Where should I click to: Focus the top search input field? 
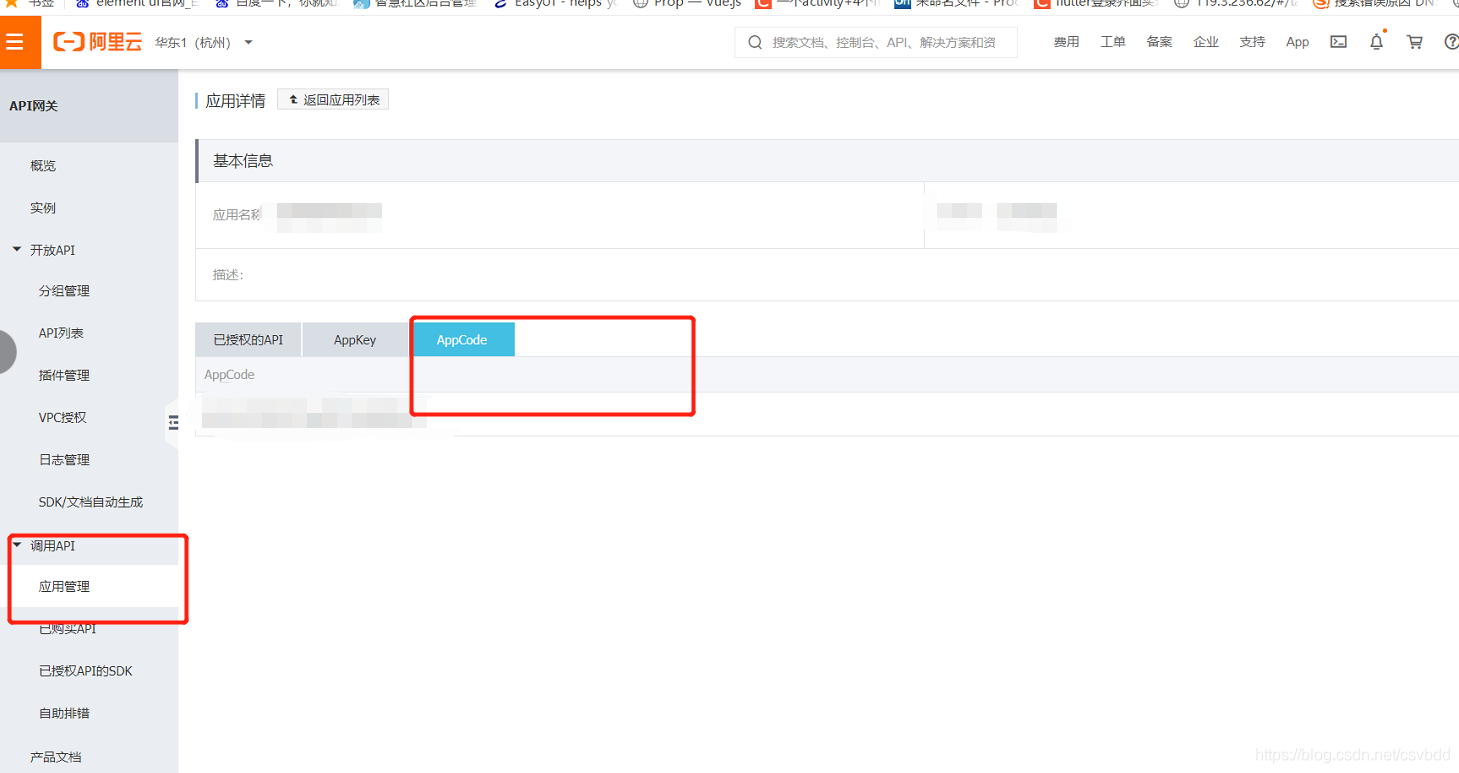(876, 42)
